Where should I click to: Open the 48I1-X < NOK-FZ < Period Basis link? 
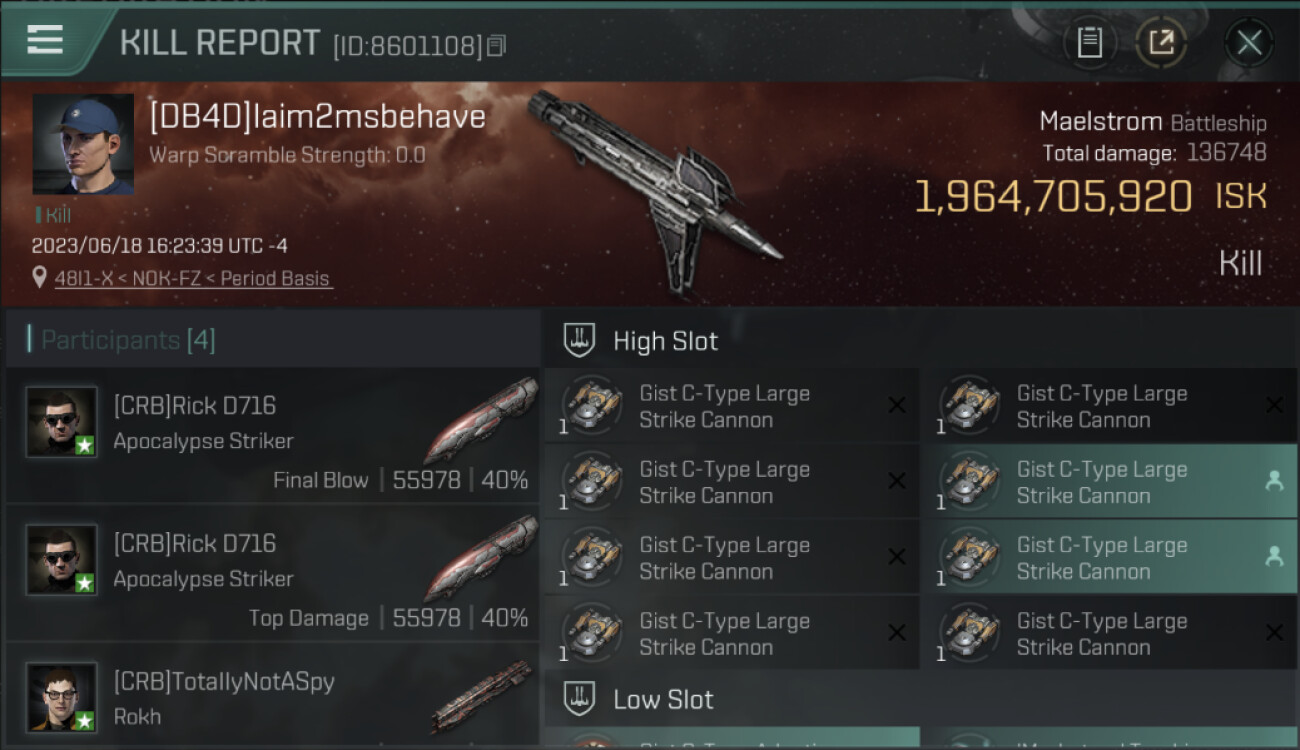point(192,279)
